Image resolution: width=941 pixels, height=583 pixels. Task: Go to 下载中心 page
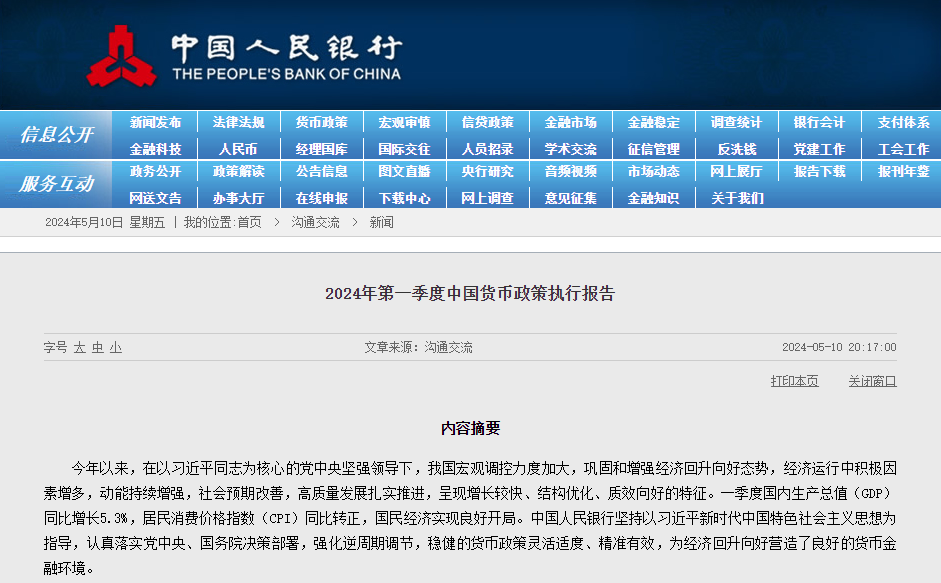coord(404,198)
